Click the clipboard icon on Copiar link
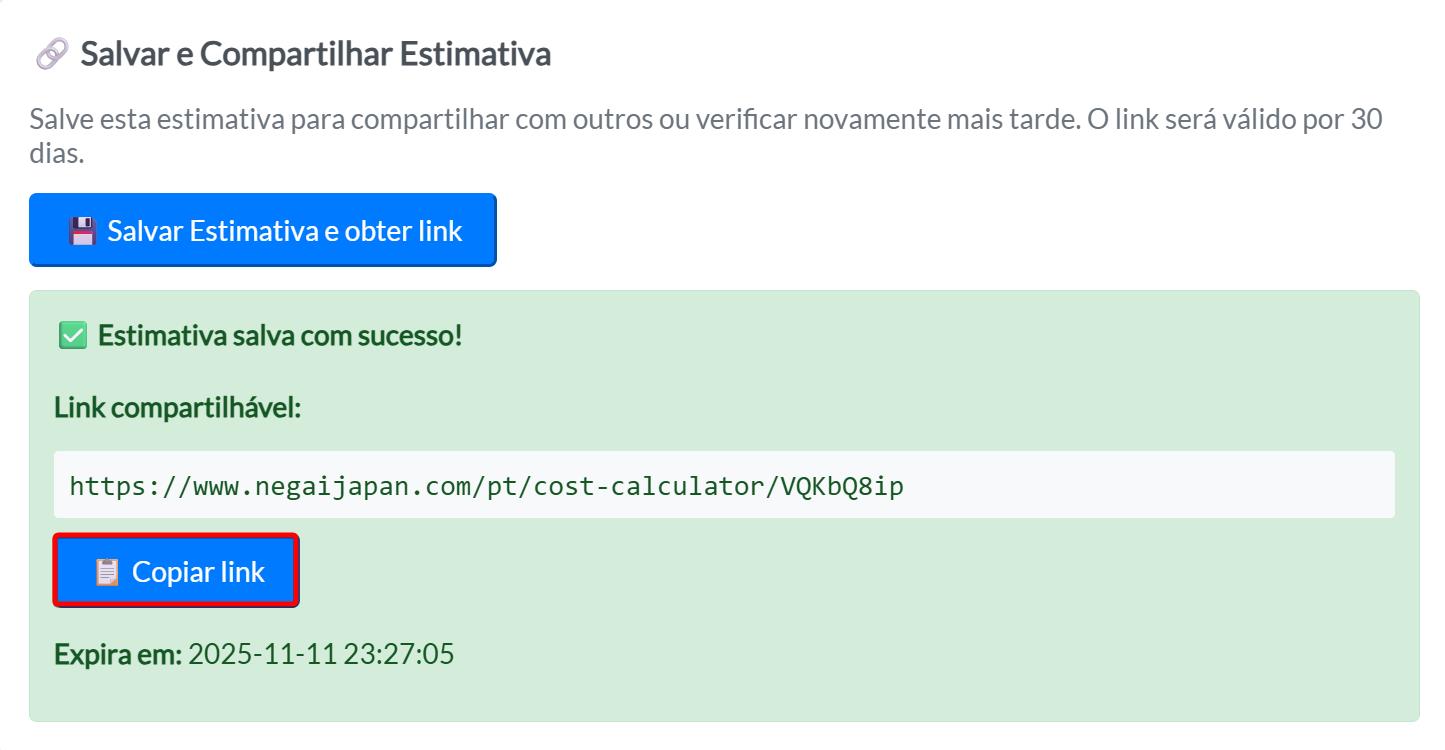 click(x=106, y=572)
